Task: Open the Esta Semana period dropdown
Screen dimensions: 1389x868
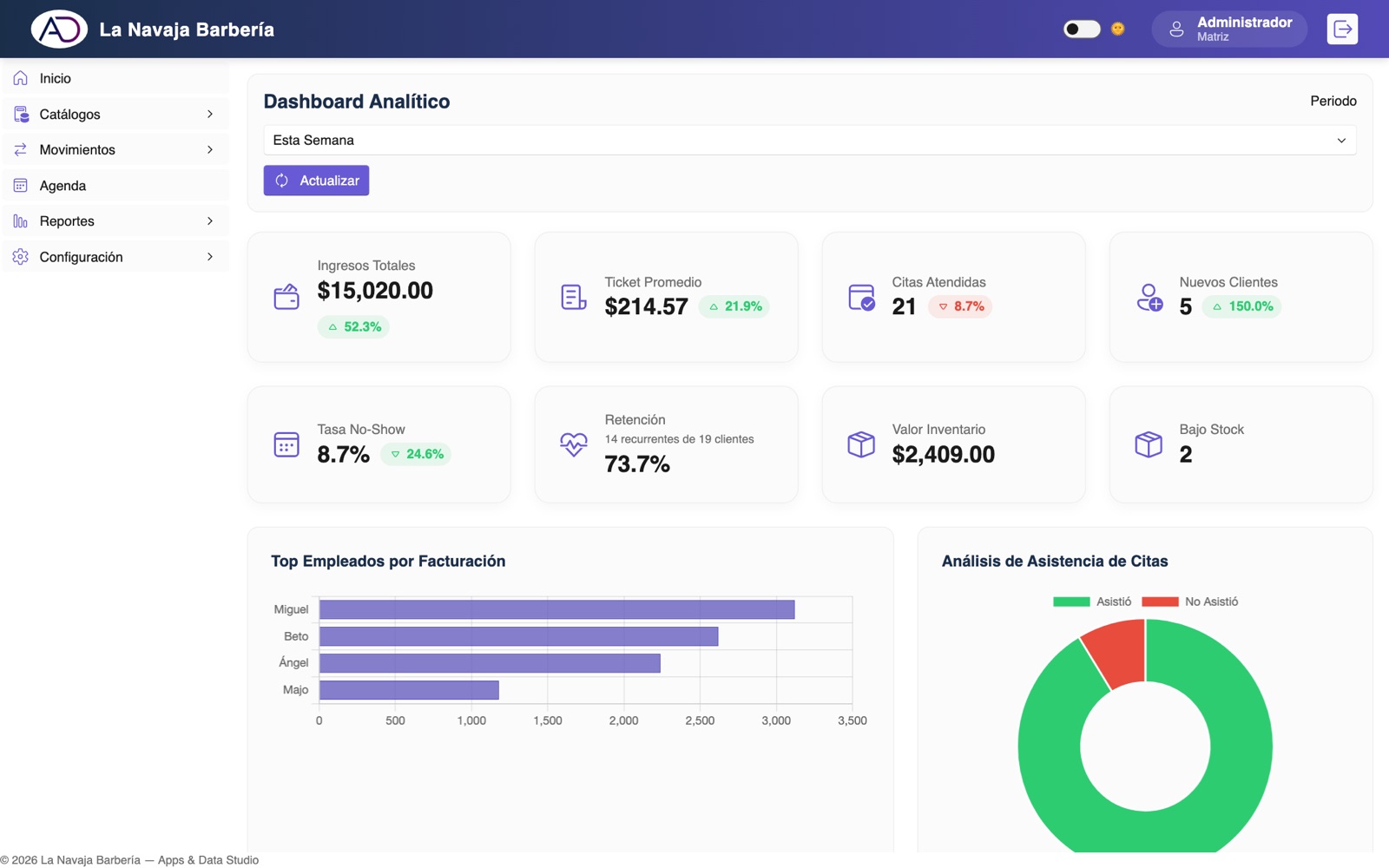Action: tap(810, 140)
